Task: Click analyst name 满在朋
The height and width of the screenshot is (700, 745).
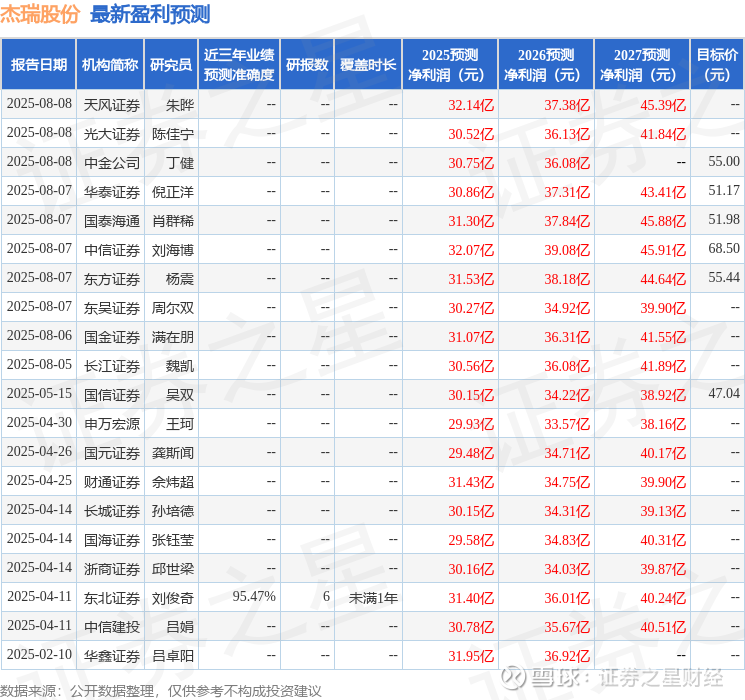Action: tap(173, 337)
